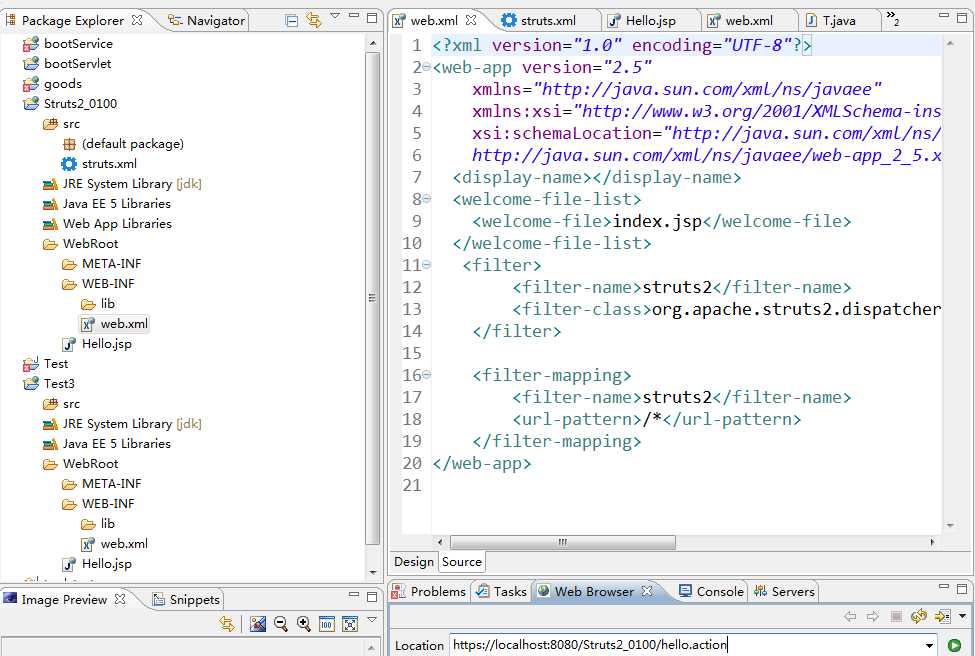Close the Web Browser view tab
Viewport: 975px width, 656px height.
click(x=647, y=591)
